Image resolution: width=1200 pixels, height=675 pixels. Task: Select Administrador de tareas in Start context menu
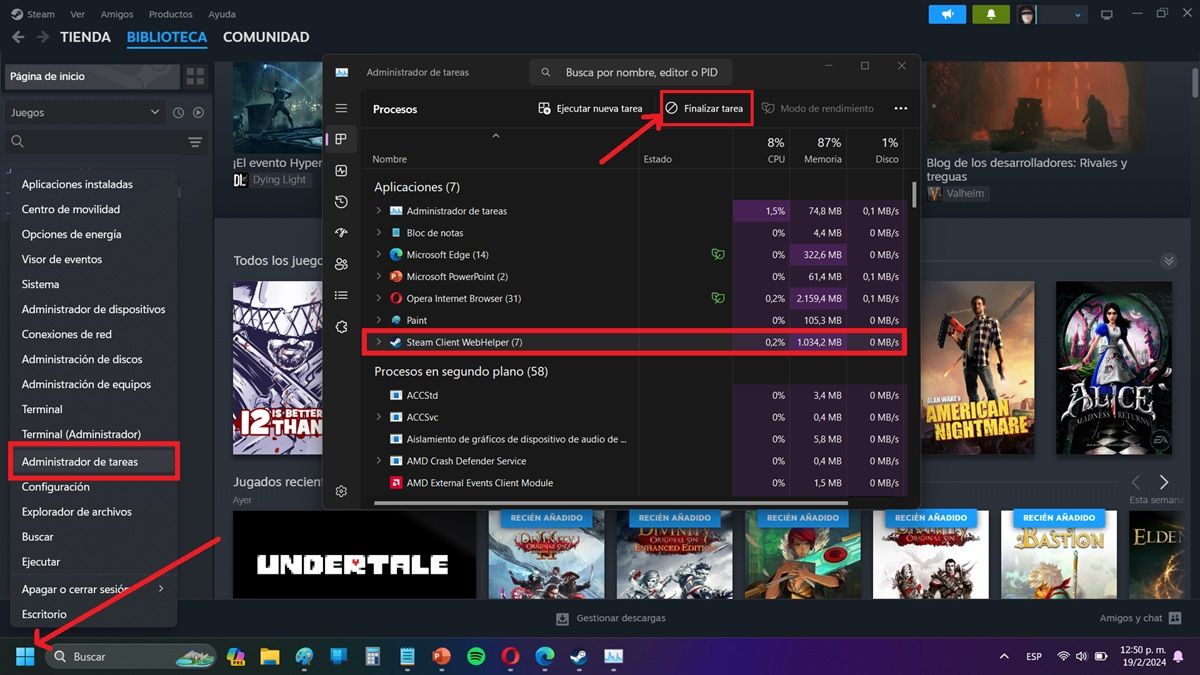pyautogui.click(x=92, y=462)
